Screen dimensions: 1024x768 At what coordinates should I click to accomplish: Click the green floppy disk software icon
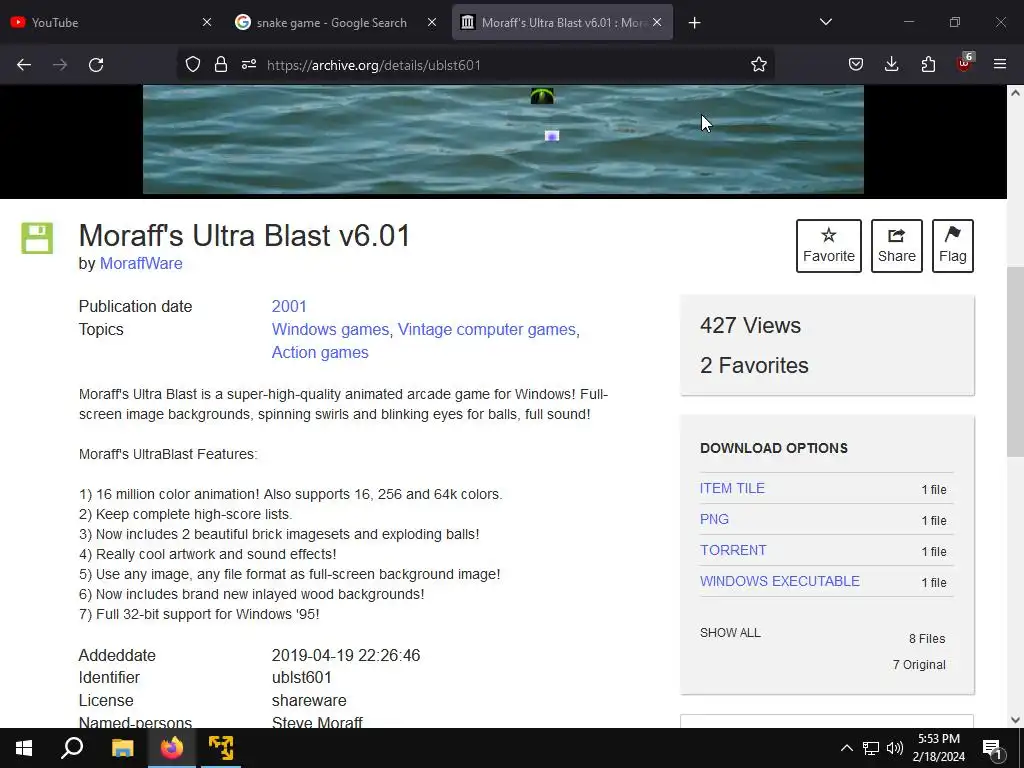pos(37,238)
